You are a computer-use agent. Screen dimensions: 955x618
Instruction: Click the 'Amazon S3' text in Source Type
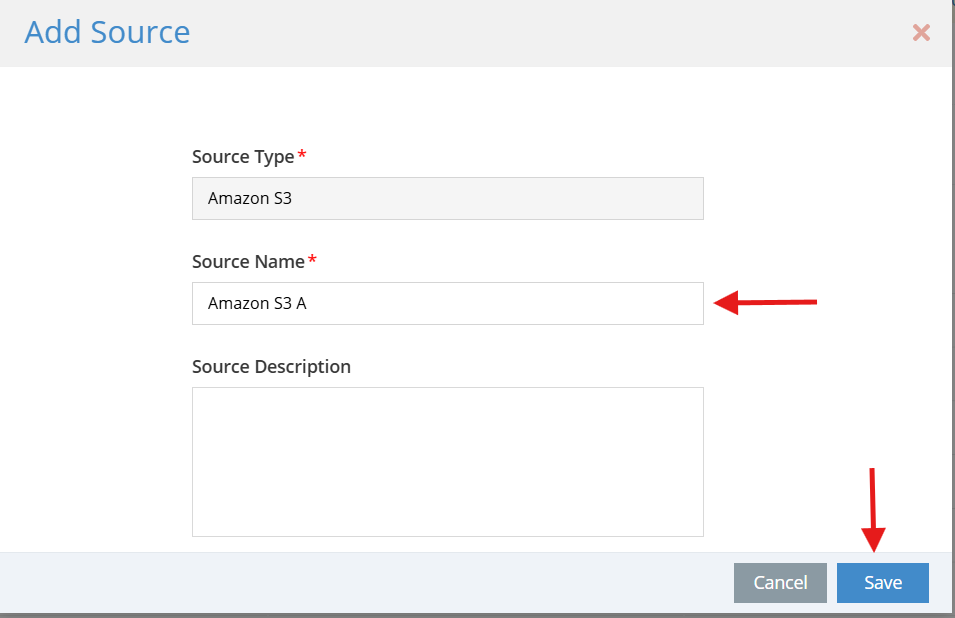click(x=250, y=198)
